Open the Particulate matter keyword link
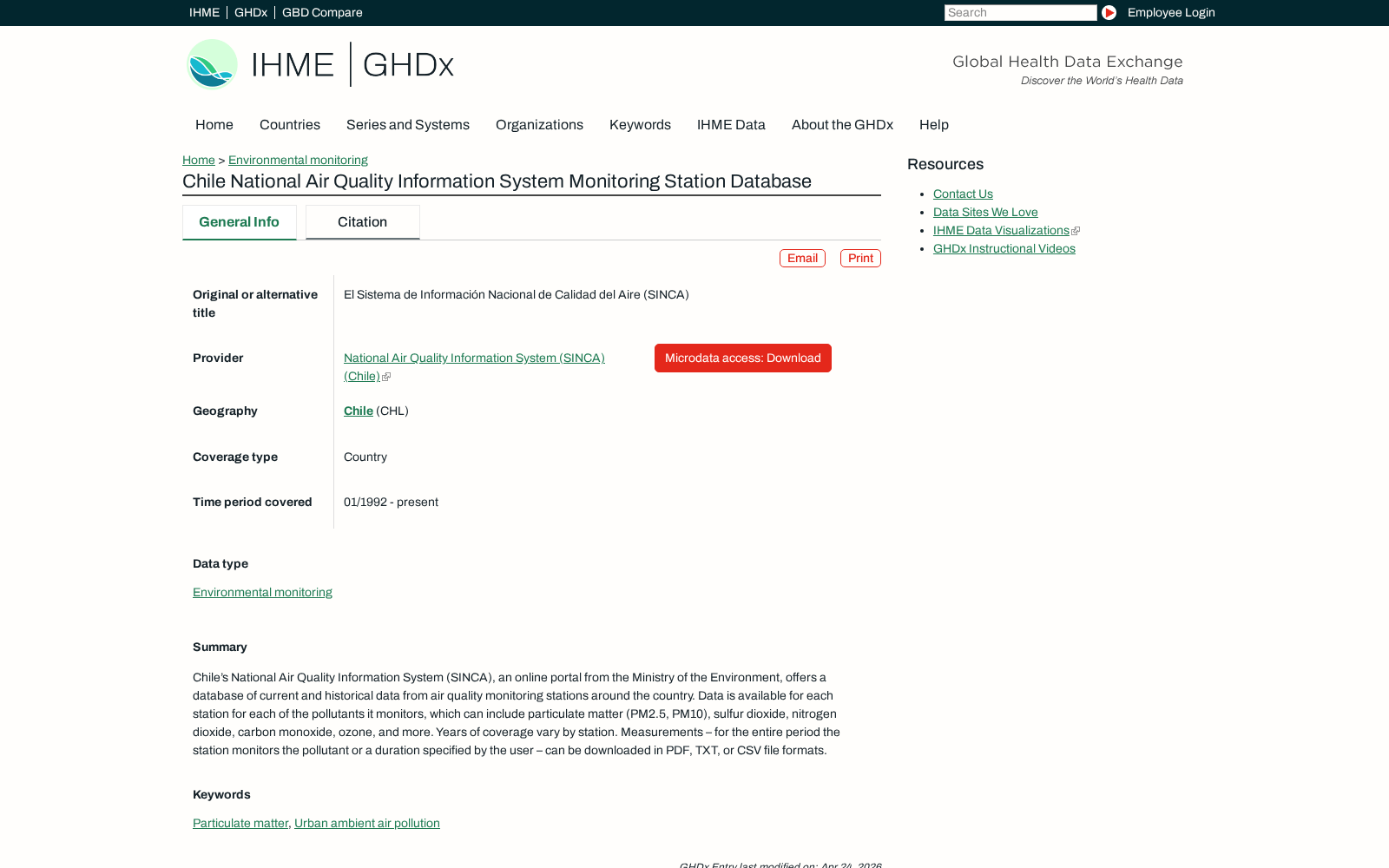This screenshot has height=868, width=1389. coord(240,823)
